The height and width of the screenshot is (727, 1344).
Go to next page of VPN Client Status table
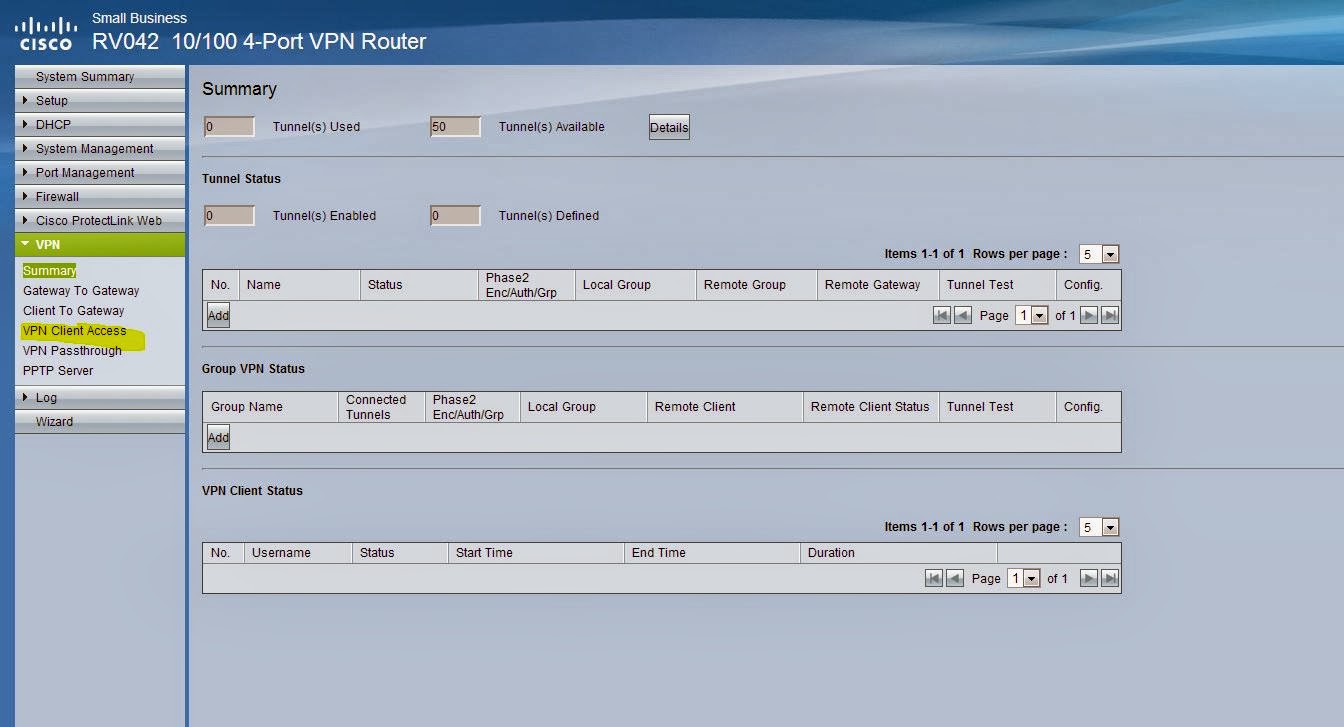[1089, 578]
